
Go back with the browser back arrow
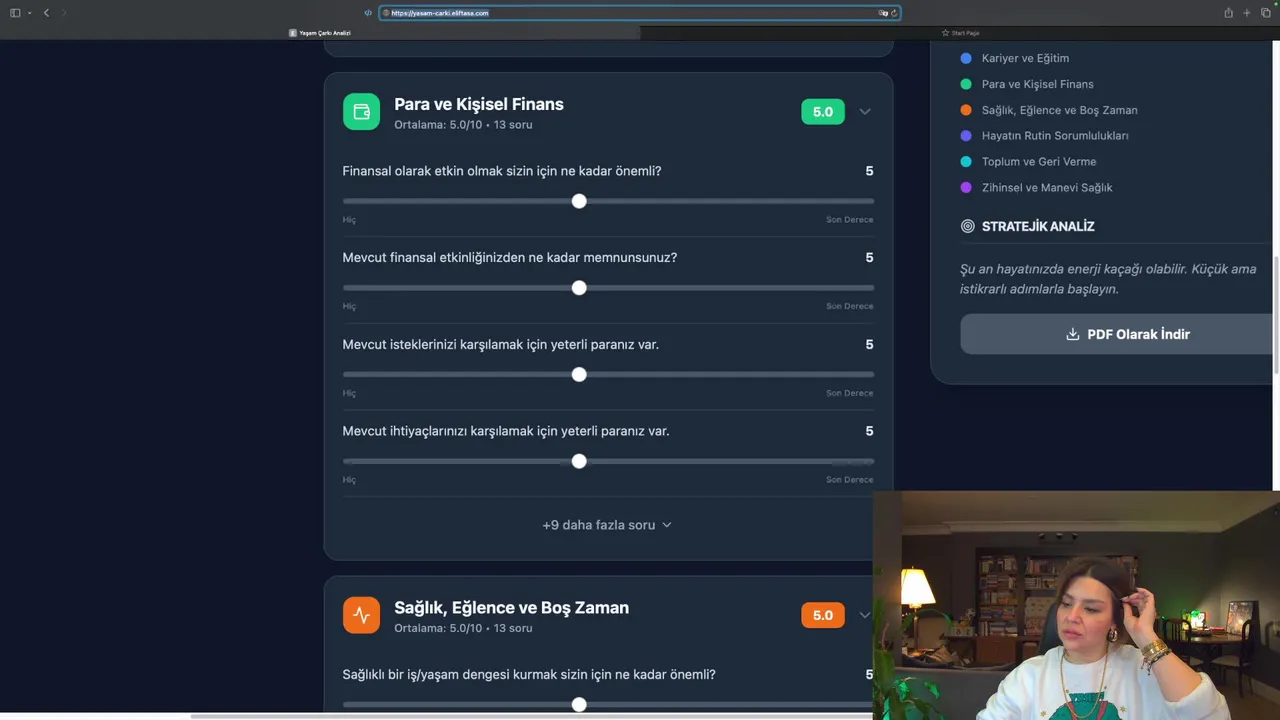tap(46, 13)
